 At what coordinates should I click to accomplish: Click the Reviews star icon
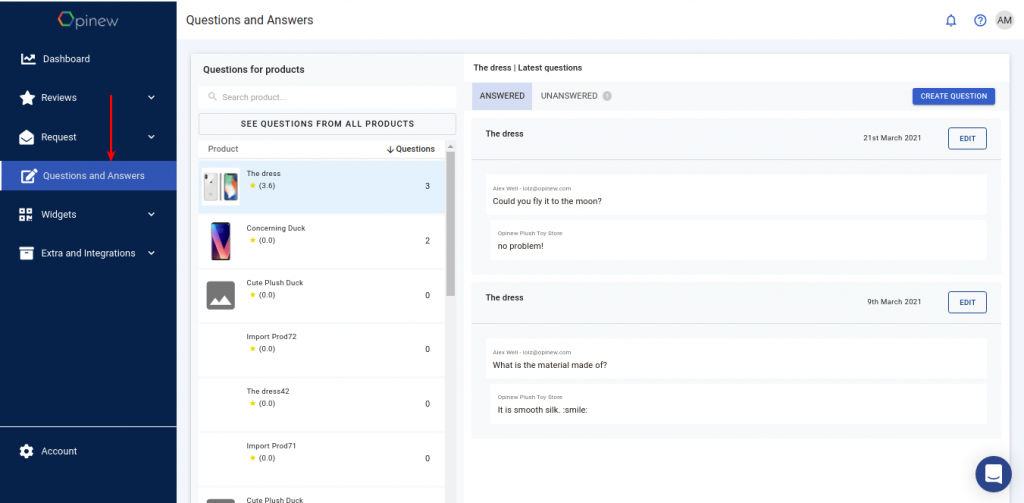(x=27, y=98)
